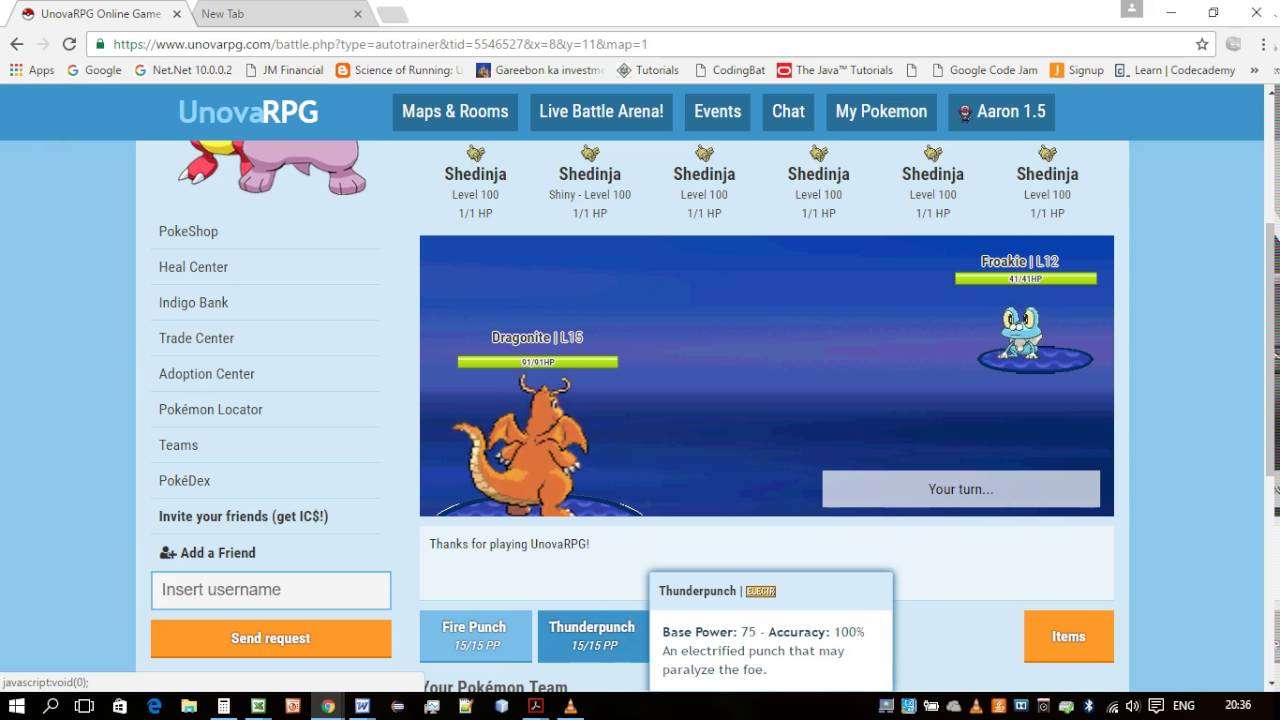Open the Events menu item

click(x=718, y=111)
